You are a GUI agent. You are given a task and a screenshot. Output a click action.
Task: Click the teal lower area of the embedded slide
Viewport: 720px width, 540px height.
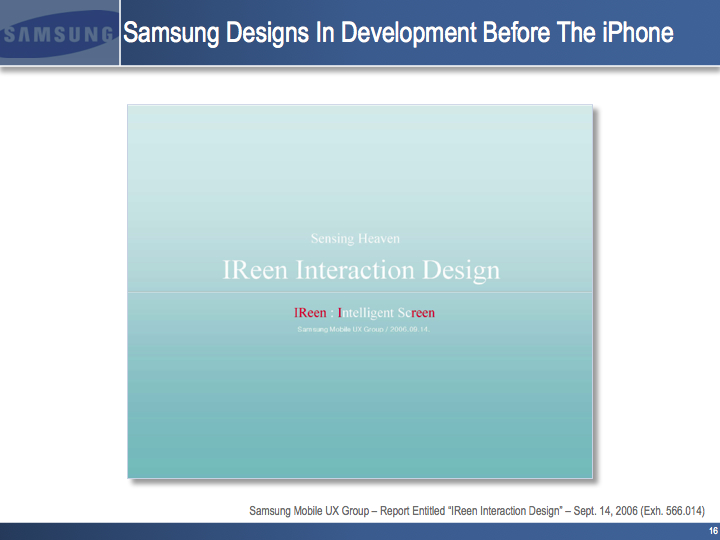360,420
